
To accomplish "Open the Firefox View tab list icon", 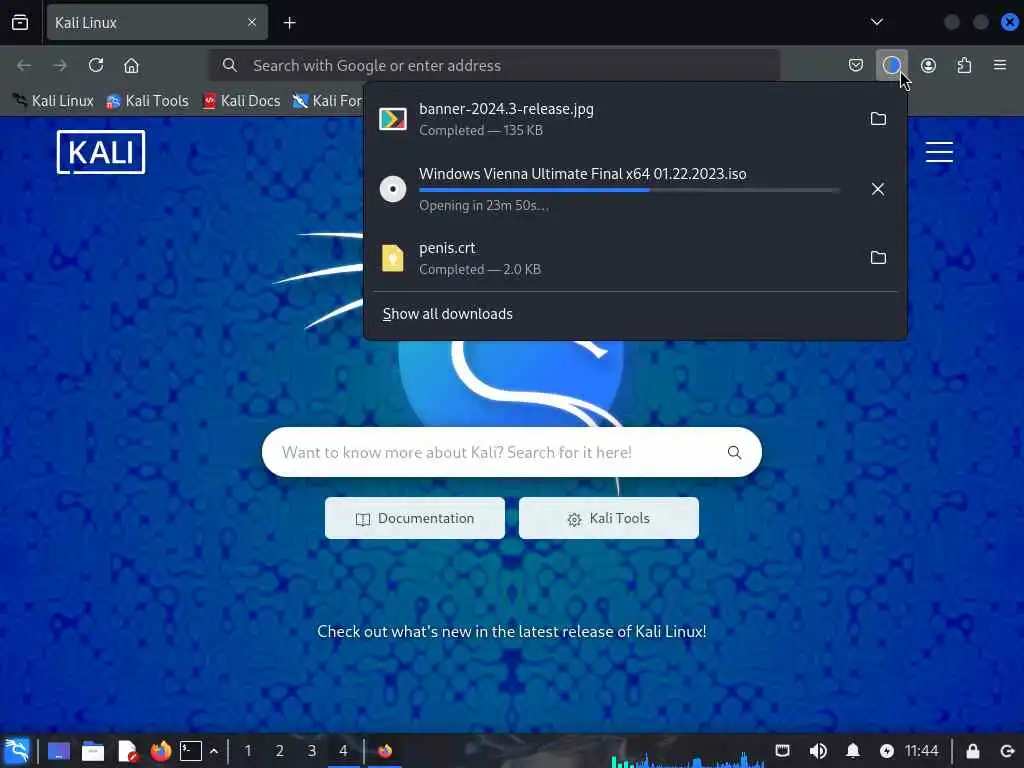I will coord(20,23).
